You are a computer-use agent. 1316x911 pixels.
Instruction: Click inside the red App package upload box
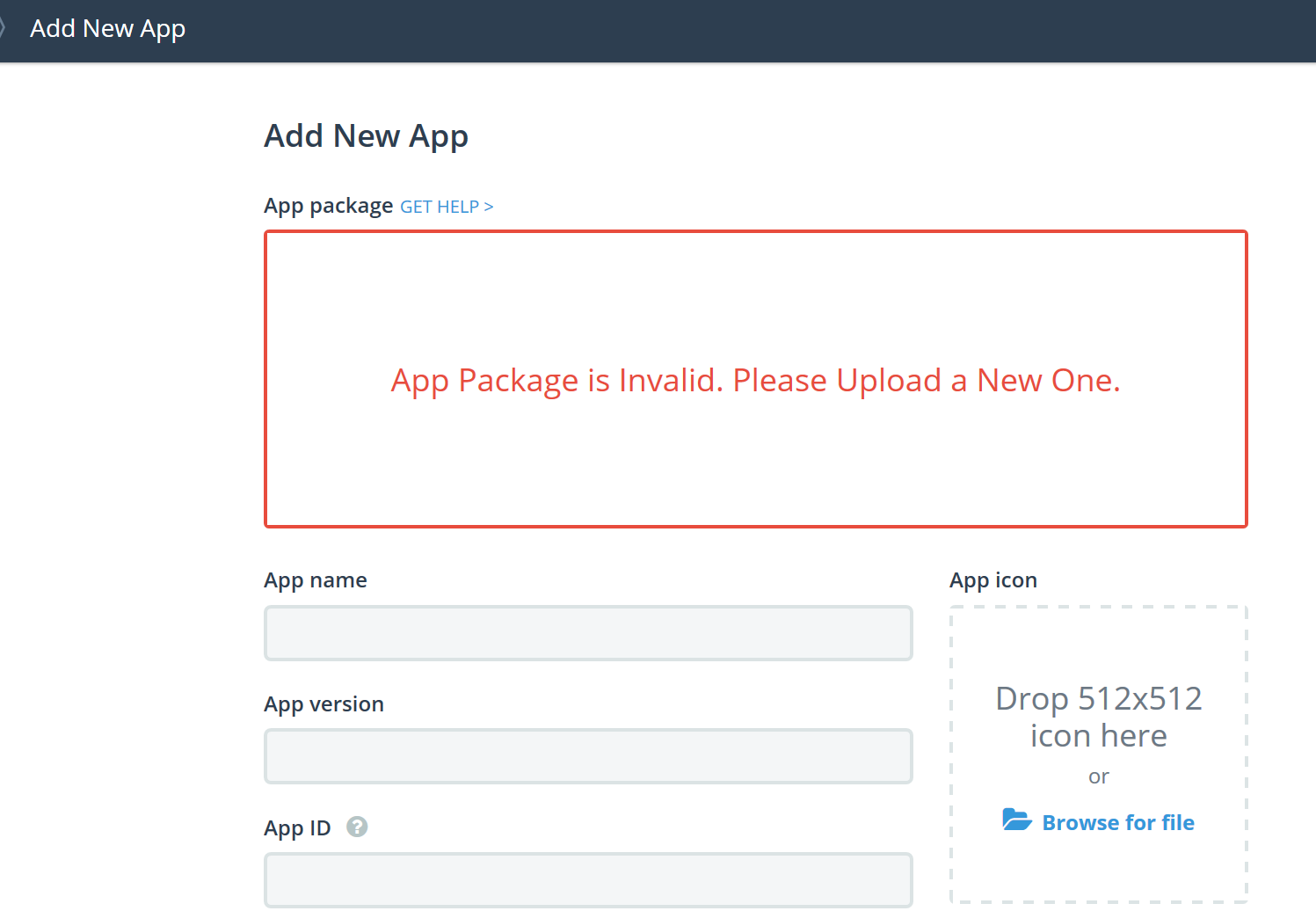756,281
